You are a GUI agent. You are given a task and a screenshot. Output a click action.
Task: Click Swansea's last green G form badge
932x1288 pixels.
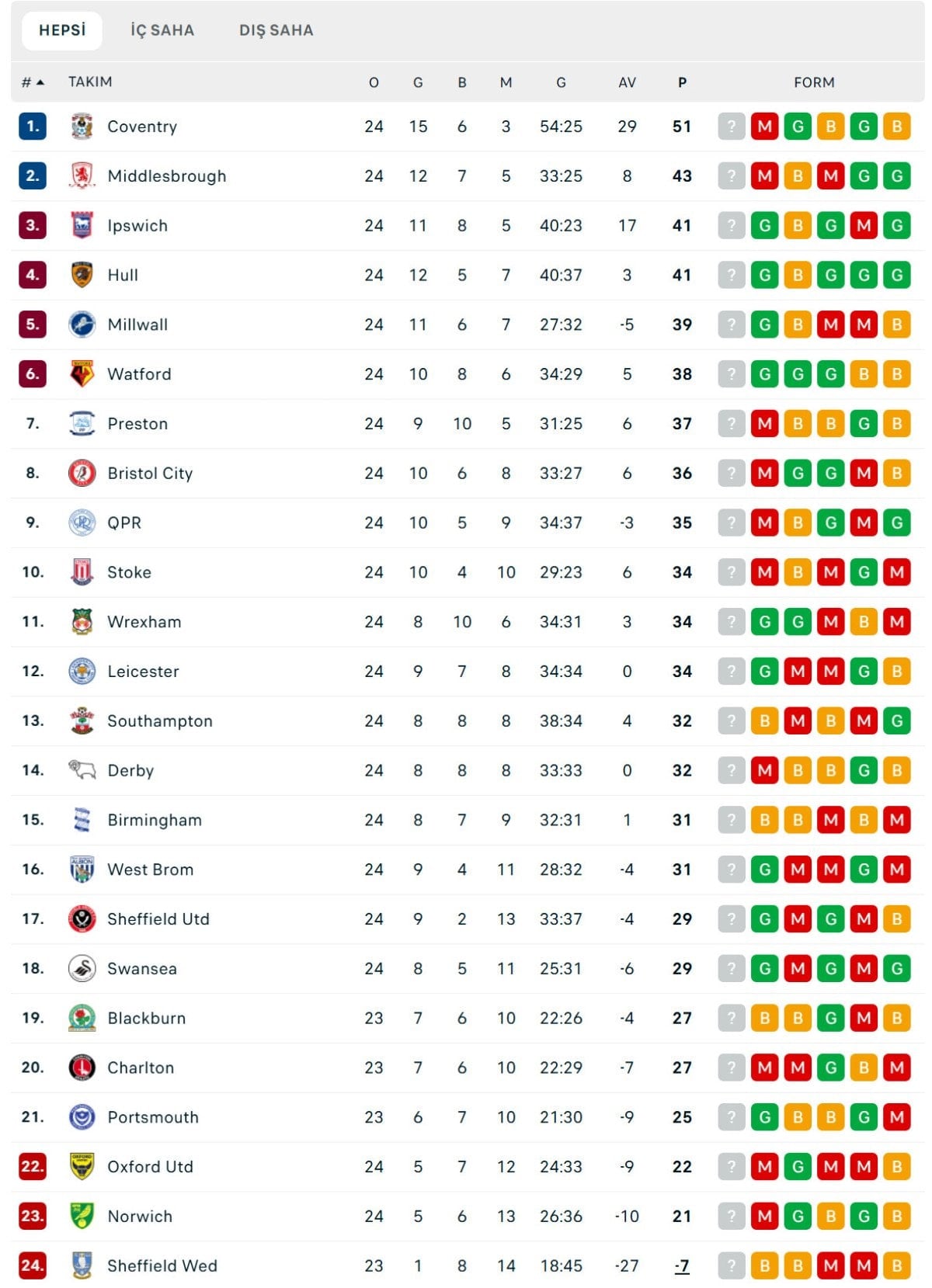pyautogui.click(x=896, y=969)
